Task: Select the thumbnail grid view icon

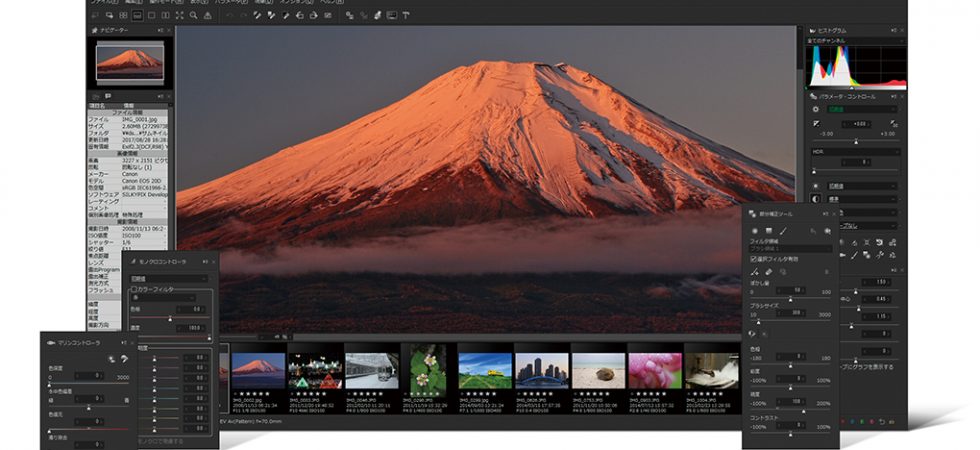Action: tap(123, 15)
